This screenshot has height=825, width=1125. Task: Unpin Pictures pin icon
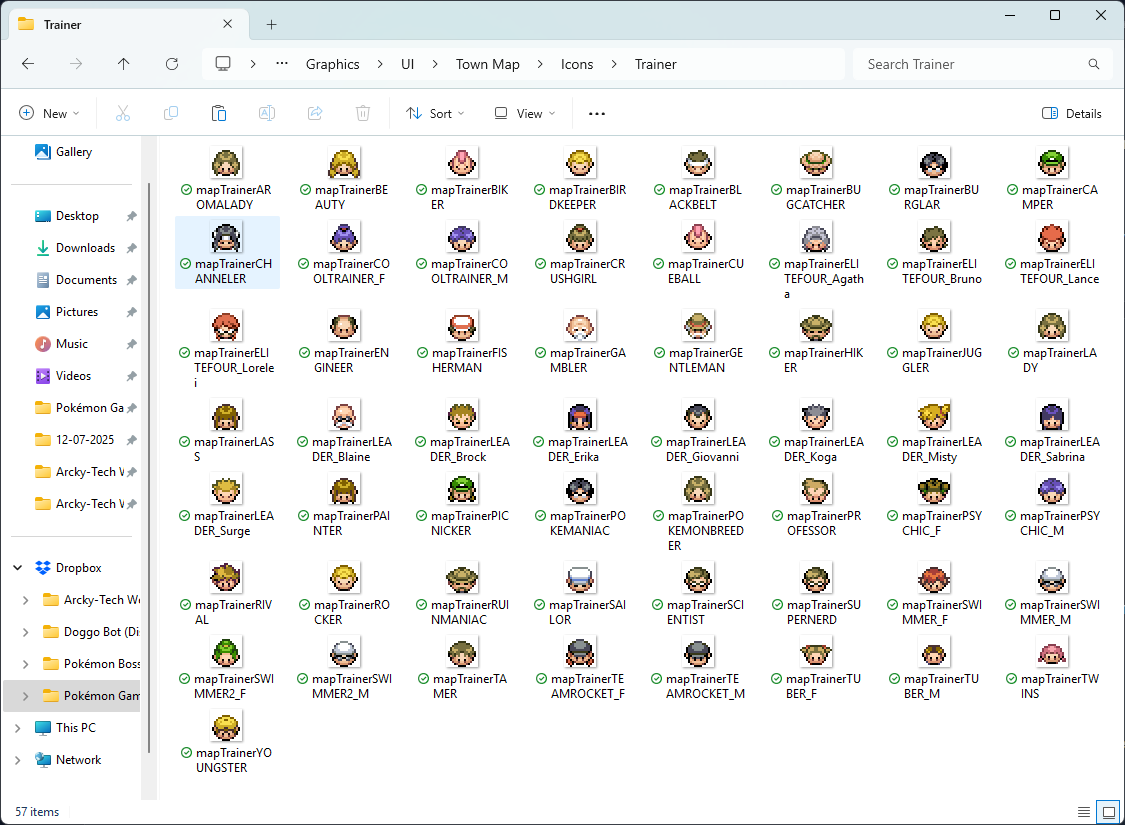click(131, 312)
